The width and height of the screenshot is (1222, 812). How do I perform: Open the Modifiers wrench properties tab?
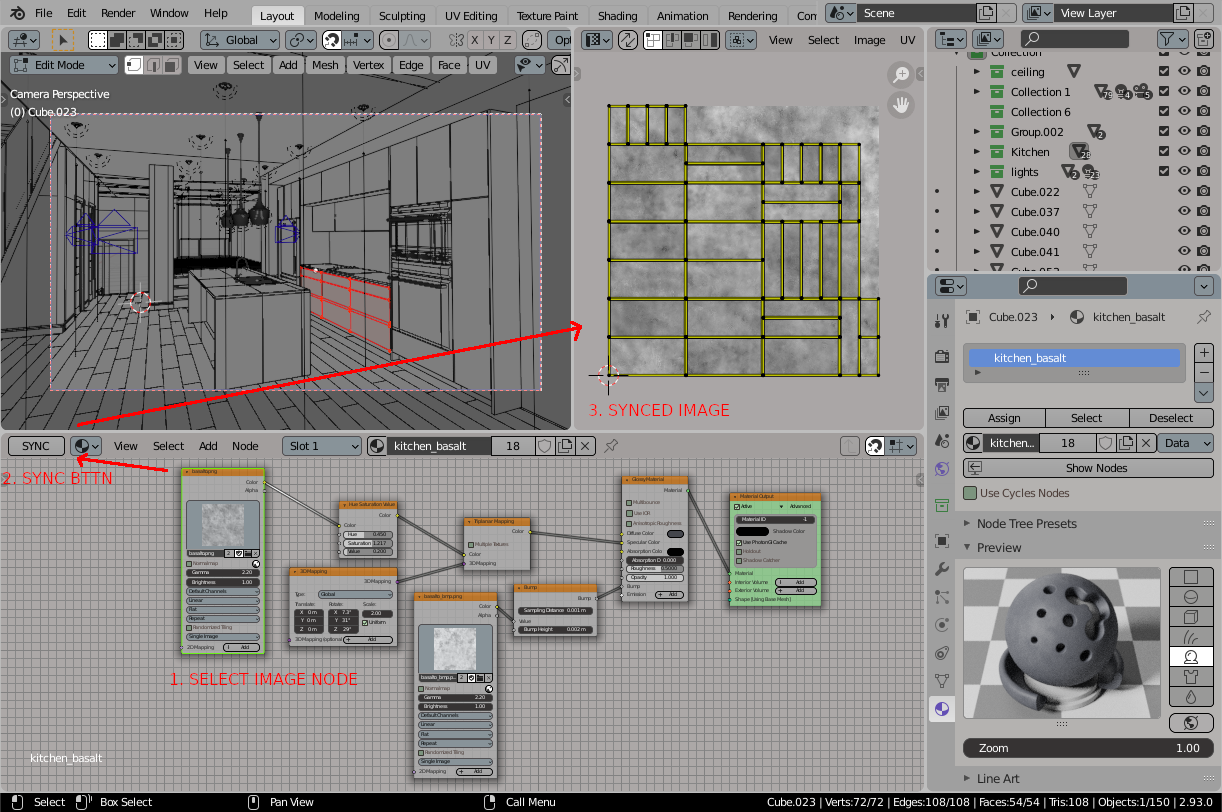(941, 569)
